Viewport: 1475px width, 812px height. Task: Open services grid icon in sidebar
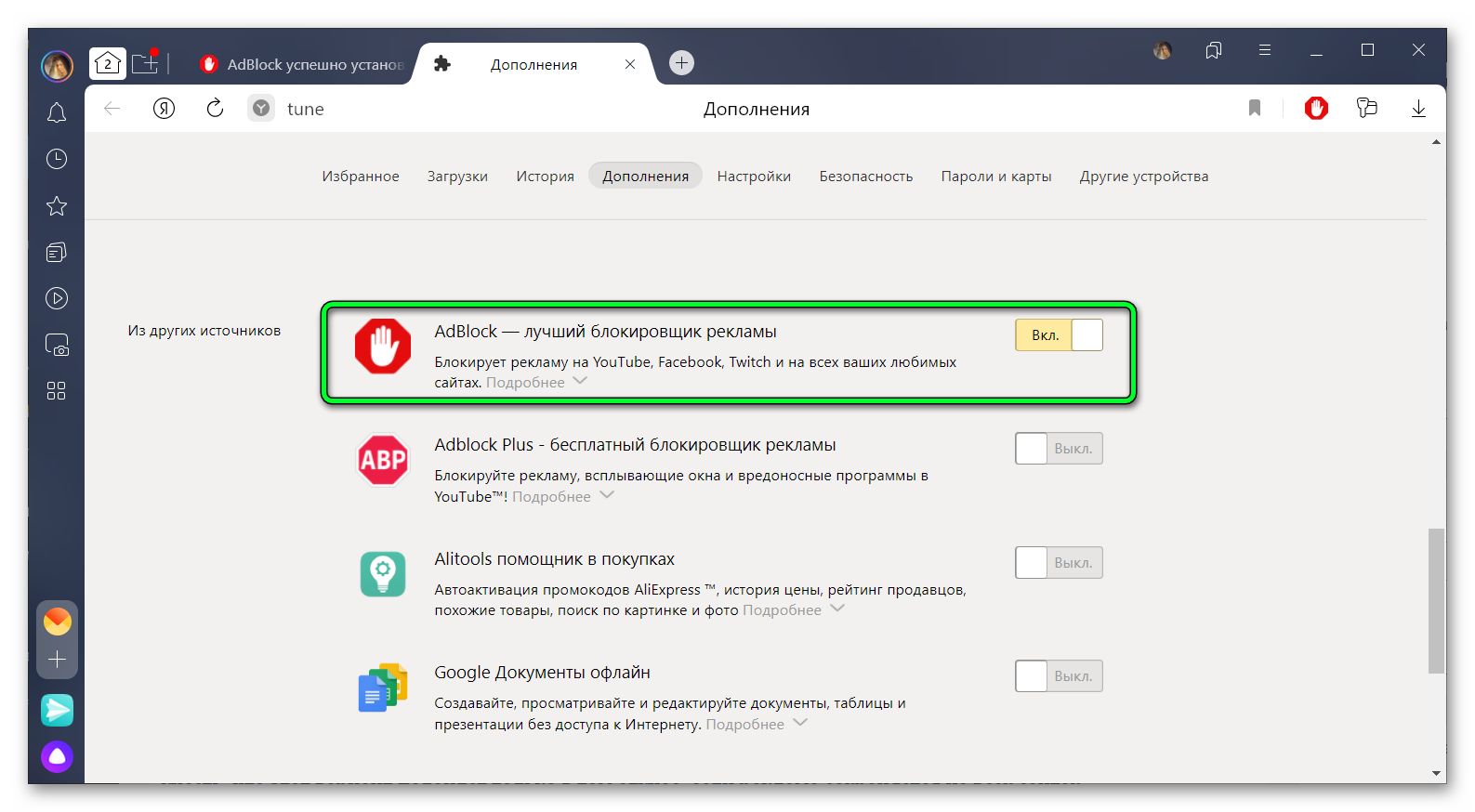[x=57, y=391]
